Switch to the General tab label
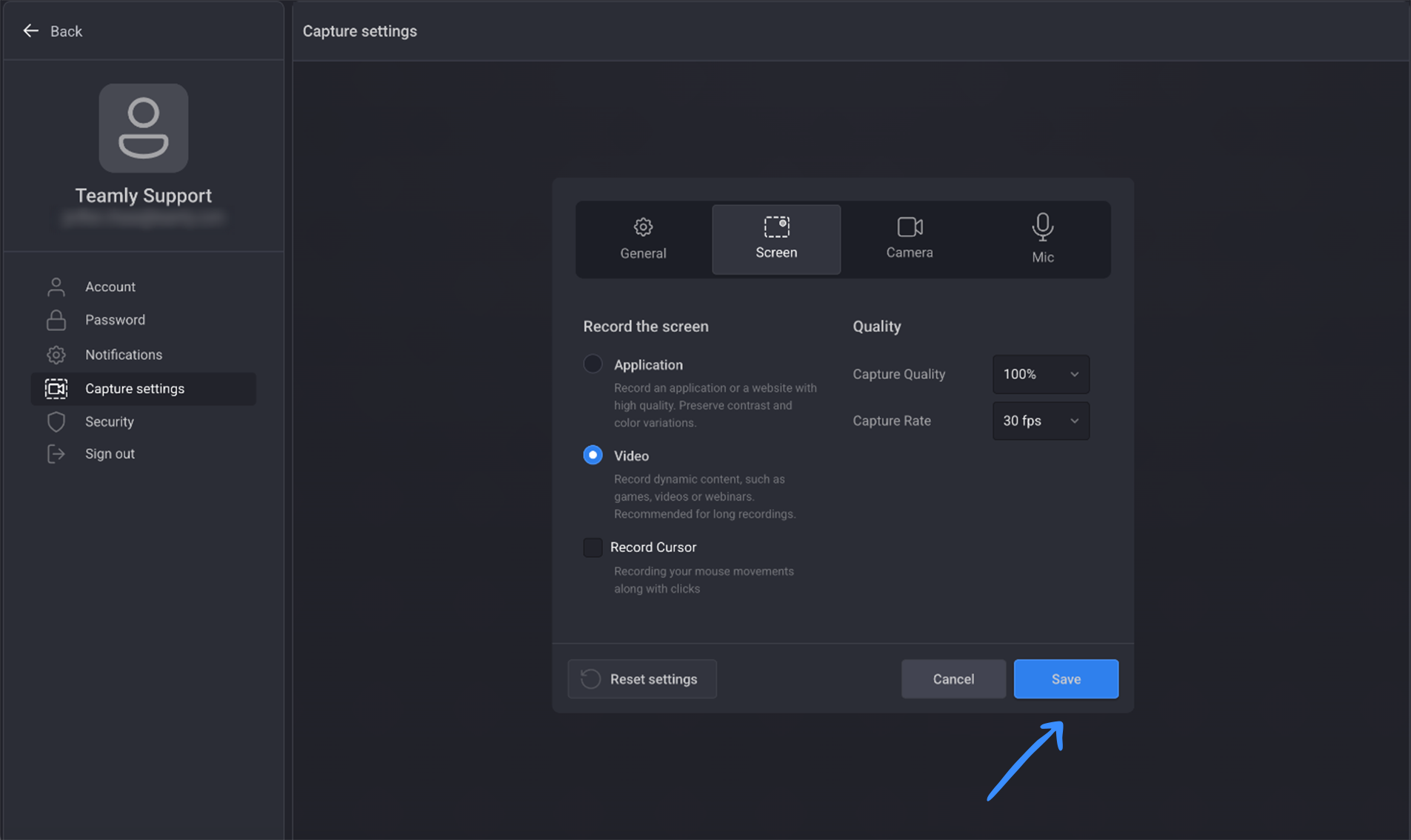Viewport: 1411px width, 840px height. (643, 253)
